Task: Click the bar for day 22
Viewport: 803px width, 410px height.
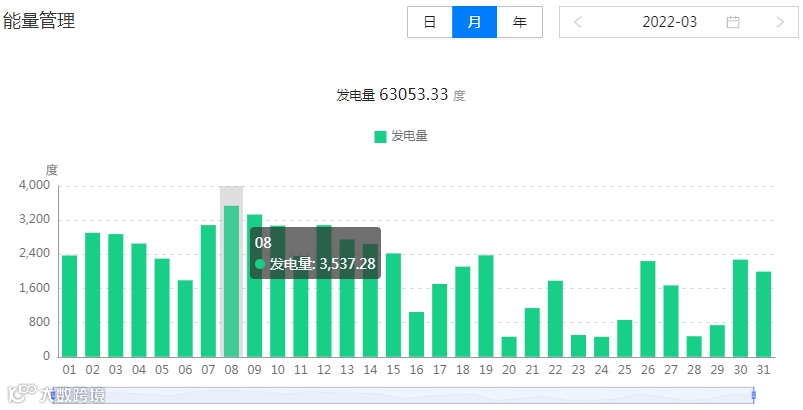Action: tap(555, 319)
